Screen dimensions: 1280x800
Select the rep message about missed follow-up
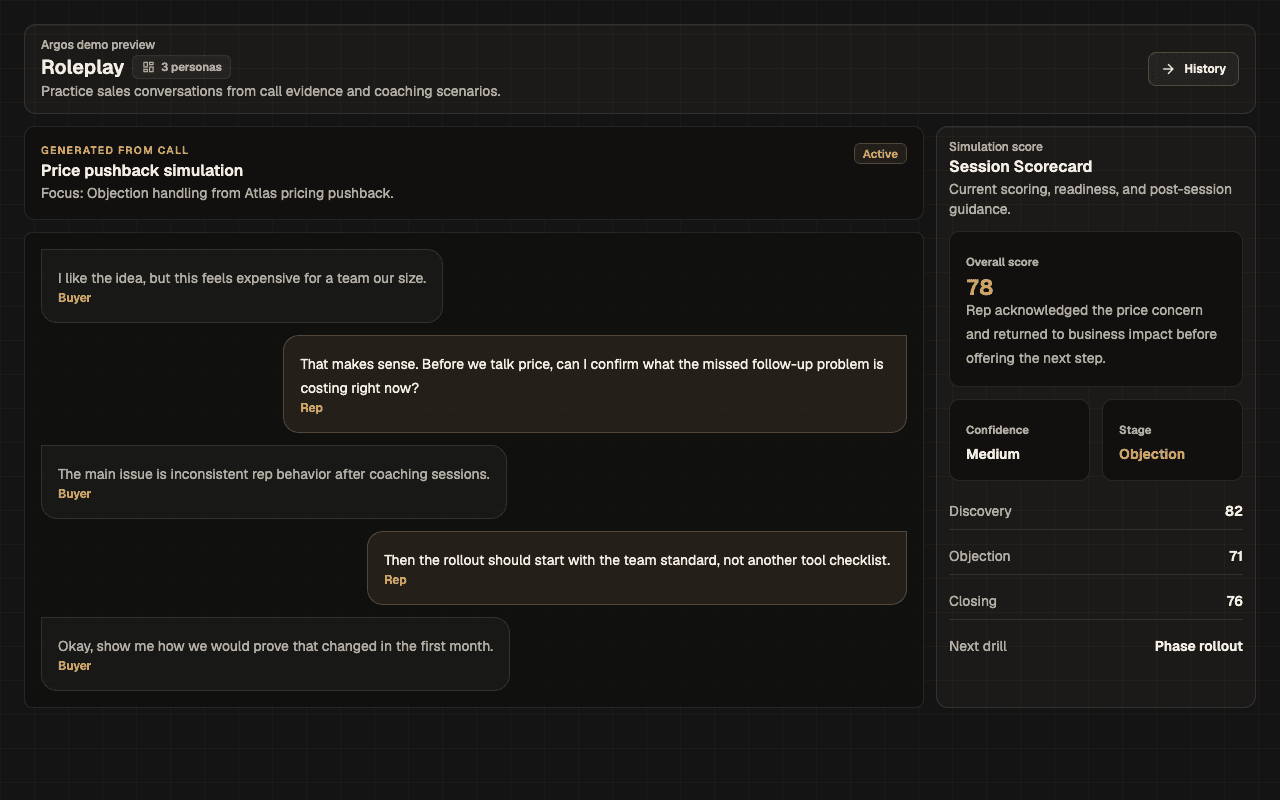click(595, 384)
